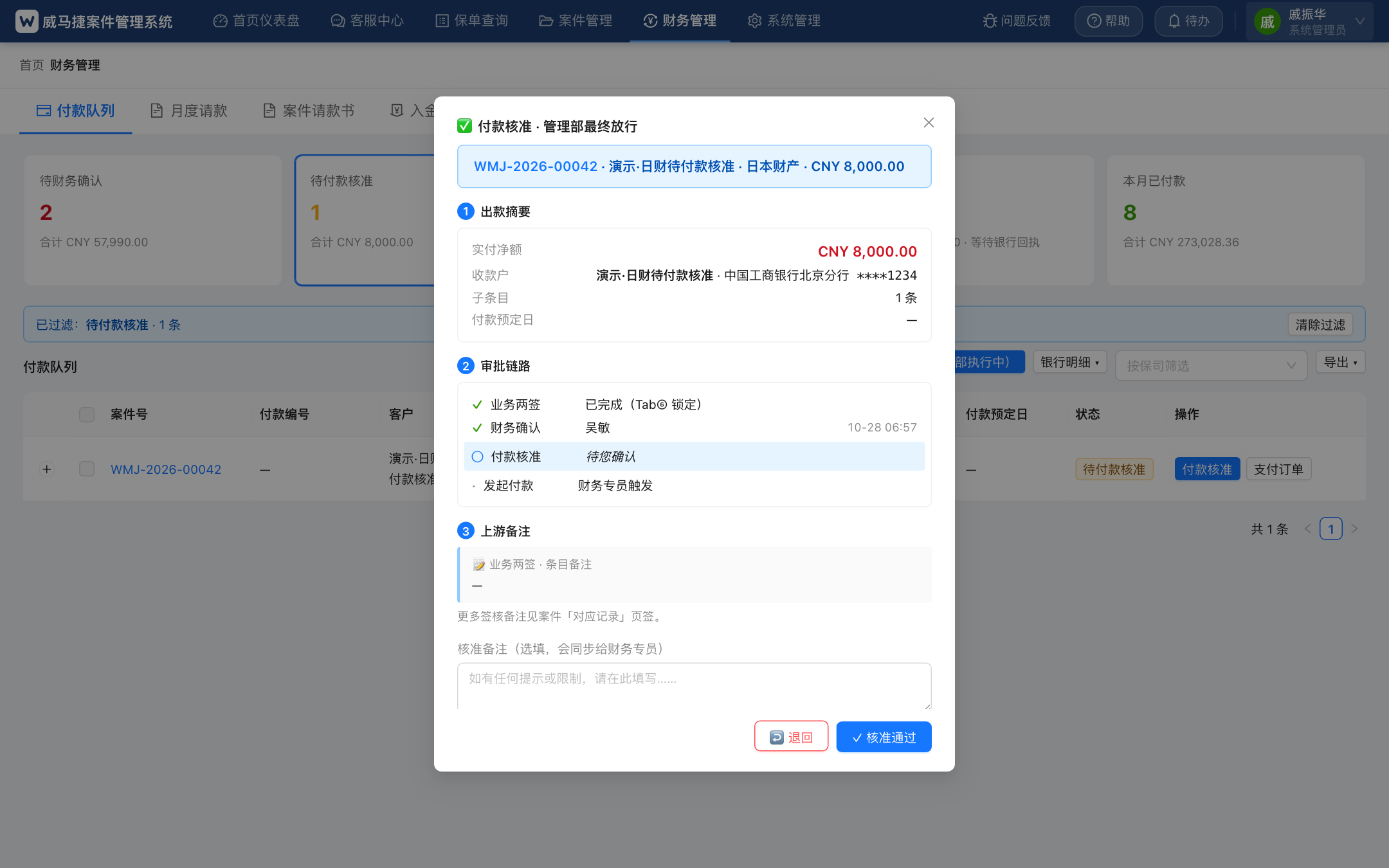This screenshot has height=868, width=1389.
Task: Open 客服中心 in the navigation bar
Action: (x=367, y=21)
